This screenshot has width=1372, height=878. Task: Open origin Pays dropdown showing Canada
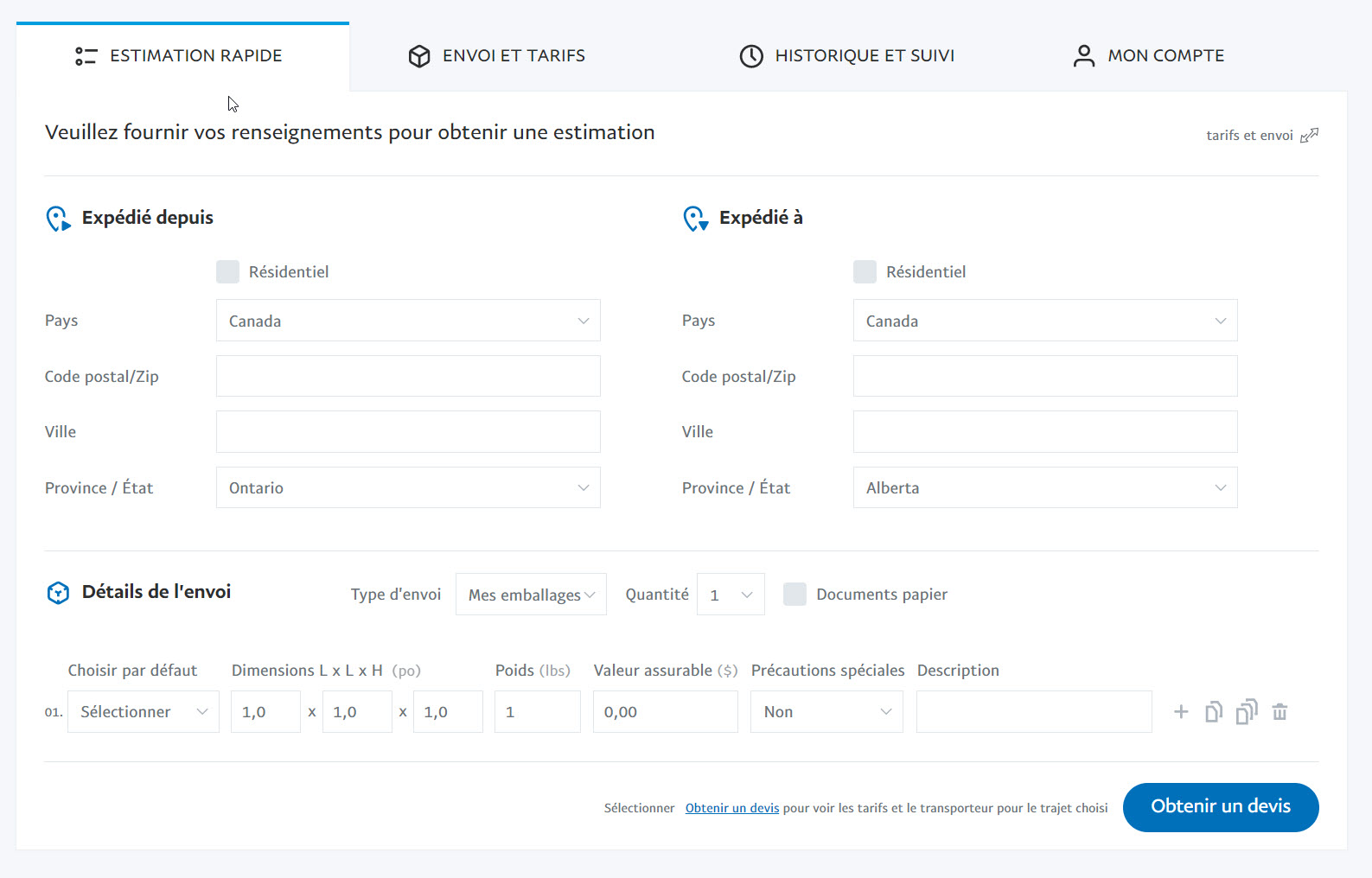pyautogui.click(x=408, y=321)
